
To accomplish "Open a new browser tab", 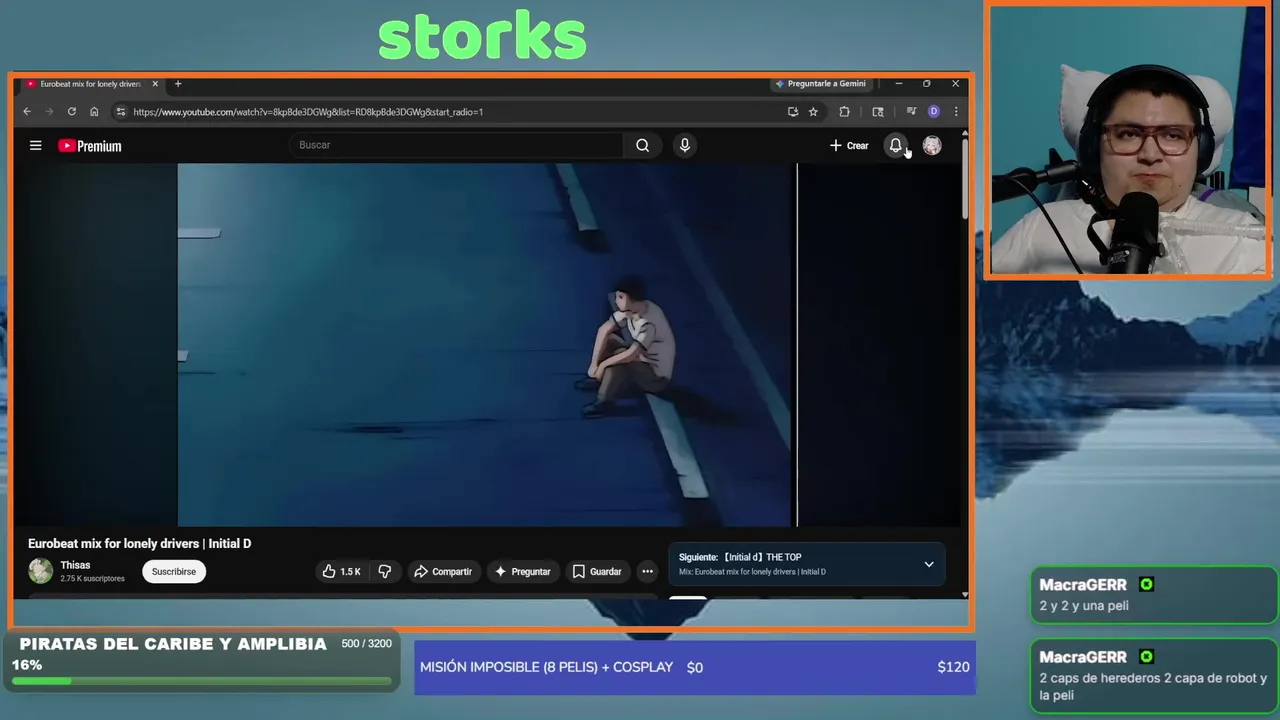I will point(178,84).
